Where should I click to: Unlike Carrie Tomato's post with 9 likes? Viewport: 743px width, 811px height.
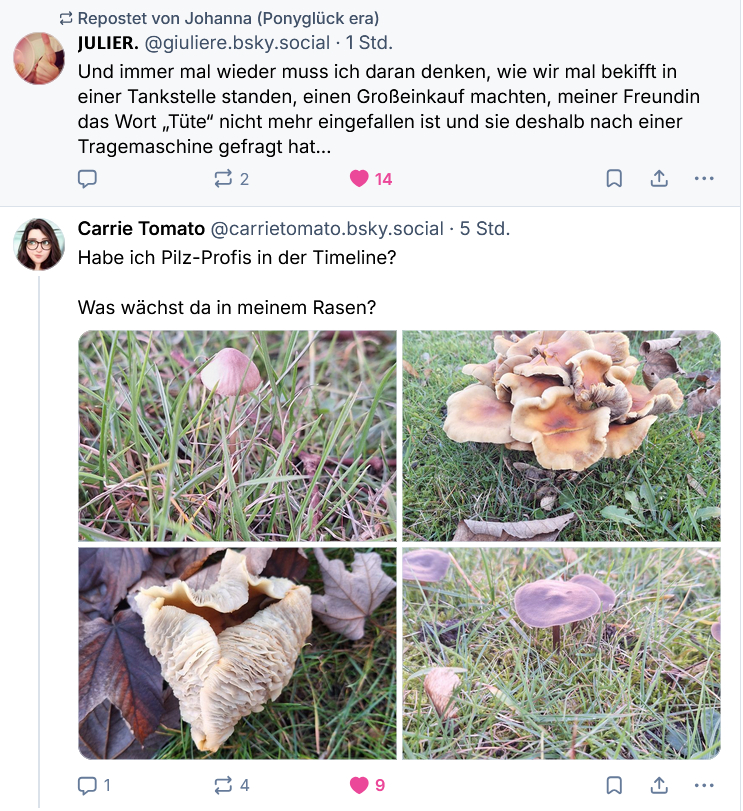pos(360,786)
